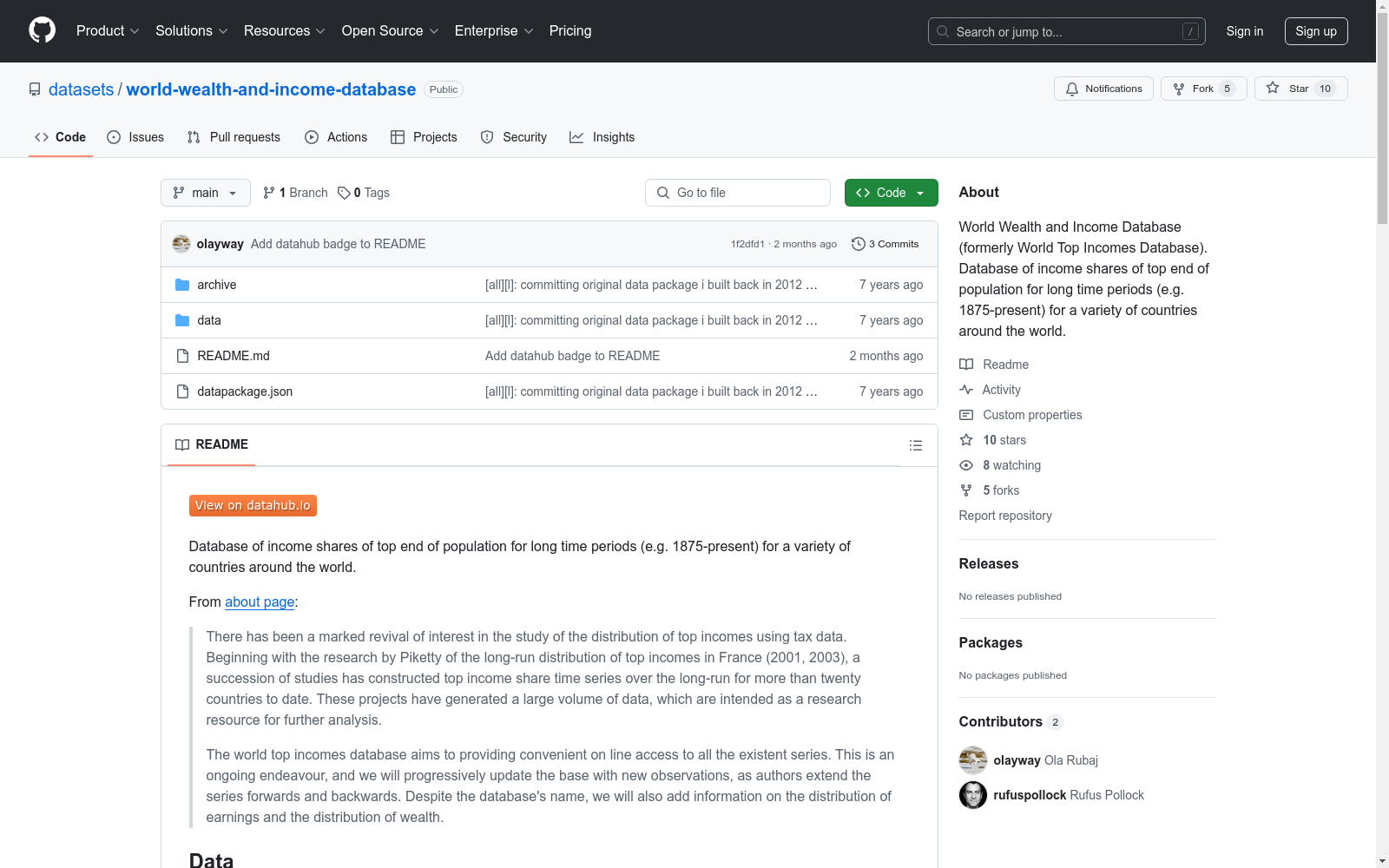This screenshot has width=1389, height=868.
Task: Click Sign in
Action: coord(1244,31)
